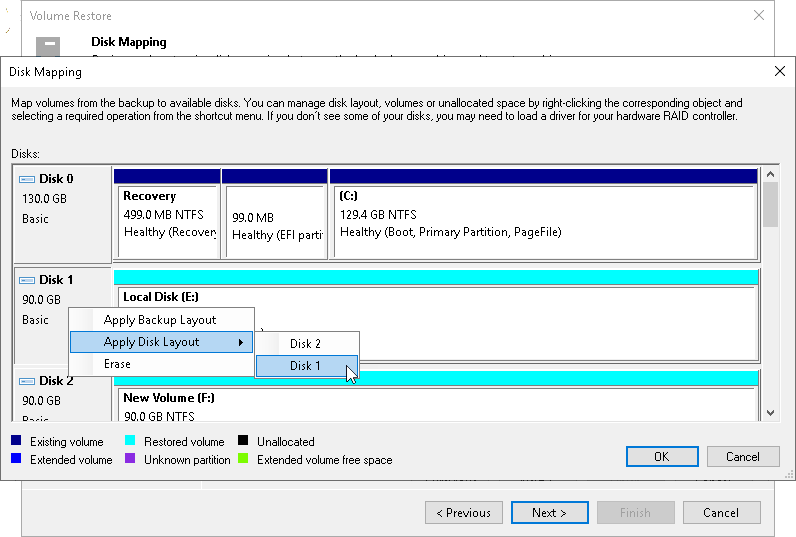Click the '130.0 GB' size of Disk 0
The image size is (796, 537).
[x=44, y=199]
